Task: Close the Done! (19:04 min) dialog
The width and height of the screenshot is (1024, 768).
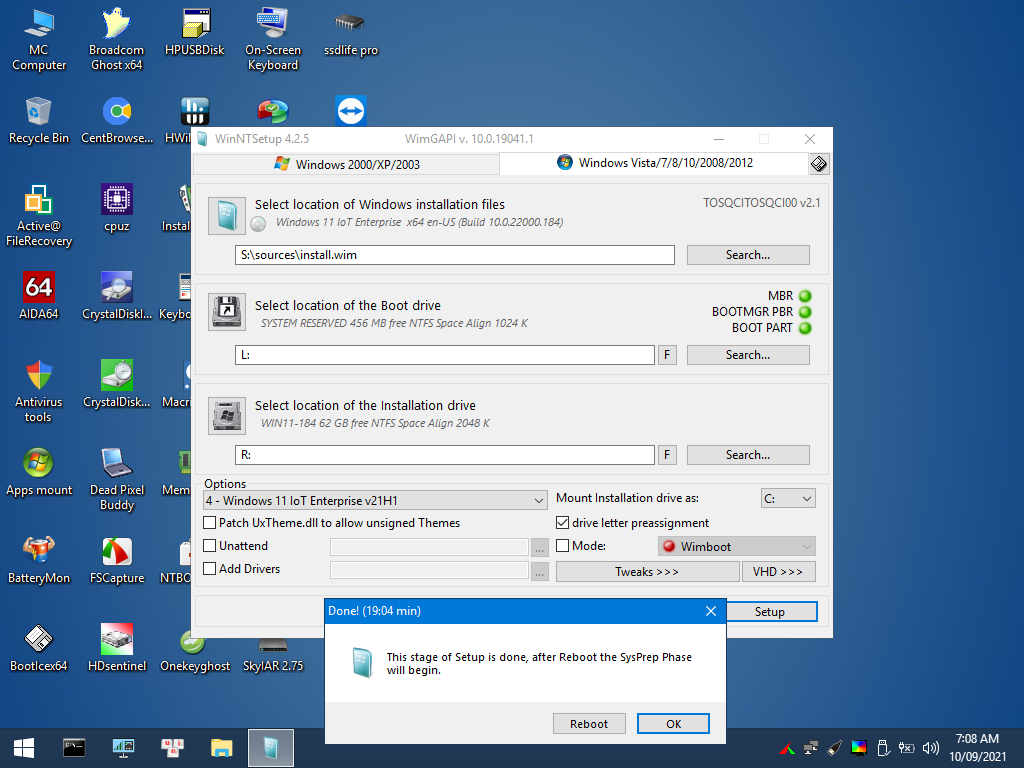Action: pyautogui.click(x=711, y=611)
